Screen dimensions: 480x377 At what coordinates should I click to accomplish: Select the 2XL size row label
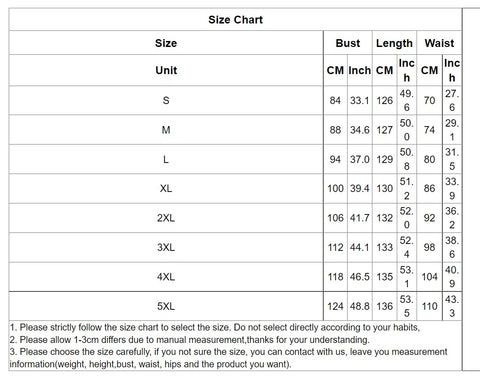click(166, 218)
